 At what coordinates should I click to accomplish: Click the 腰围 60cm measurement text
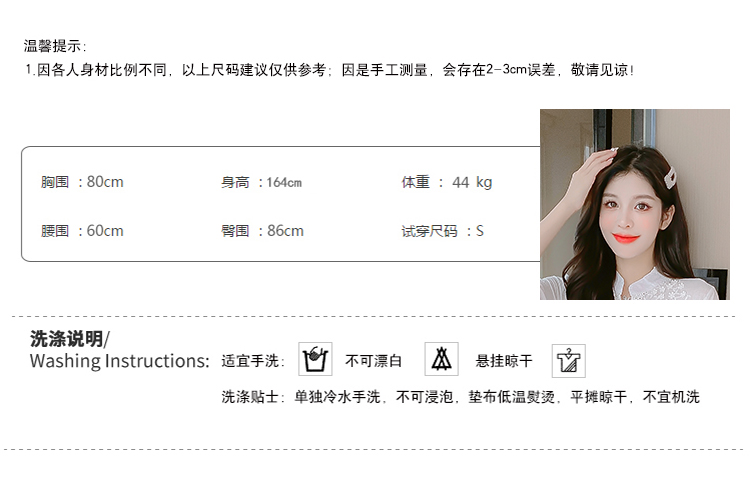(82, 231)
